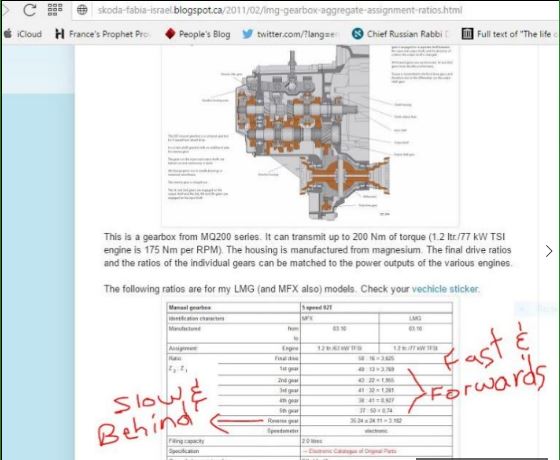The image size is (560, 460).
Task: Reload the page with the refresh icon
Action: click(29, 10)
